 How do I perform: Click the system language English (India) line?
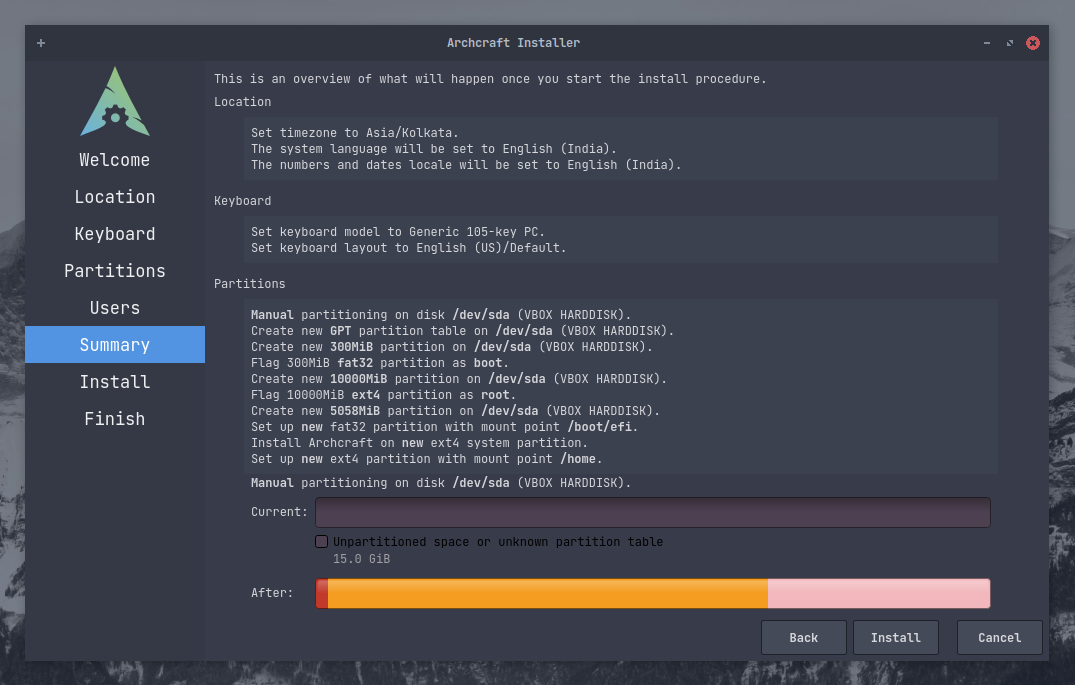pyautogui.click(x=433, y=149)
